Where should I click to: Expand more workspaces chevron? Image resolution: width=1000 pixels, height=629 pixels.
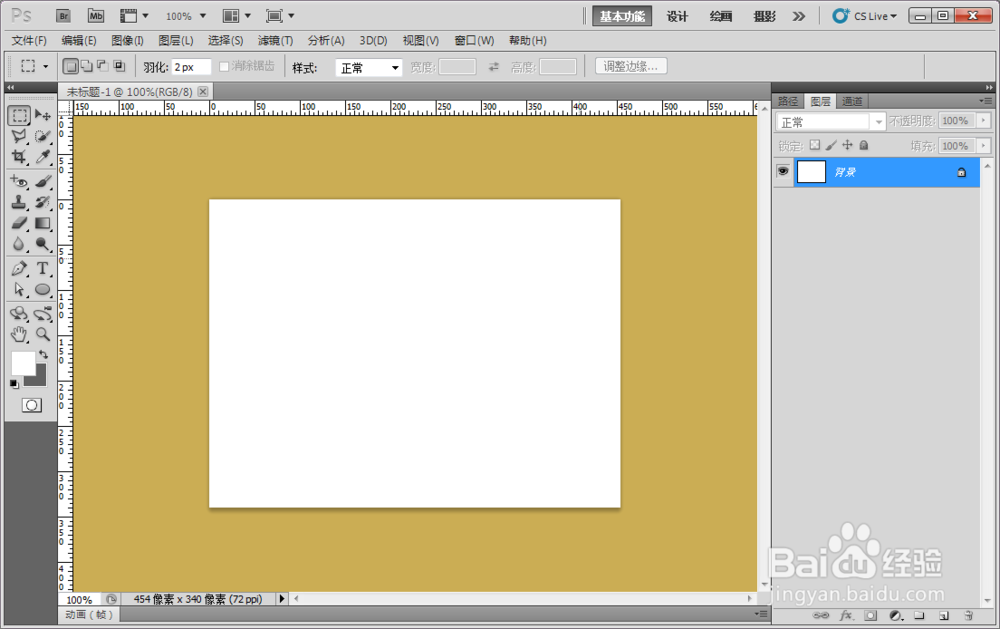798,16
